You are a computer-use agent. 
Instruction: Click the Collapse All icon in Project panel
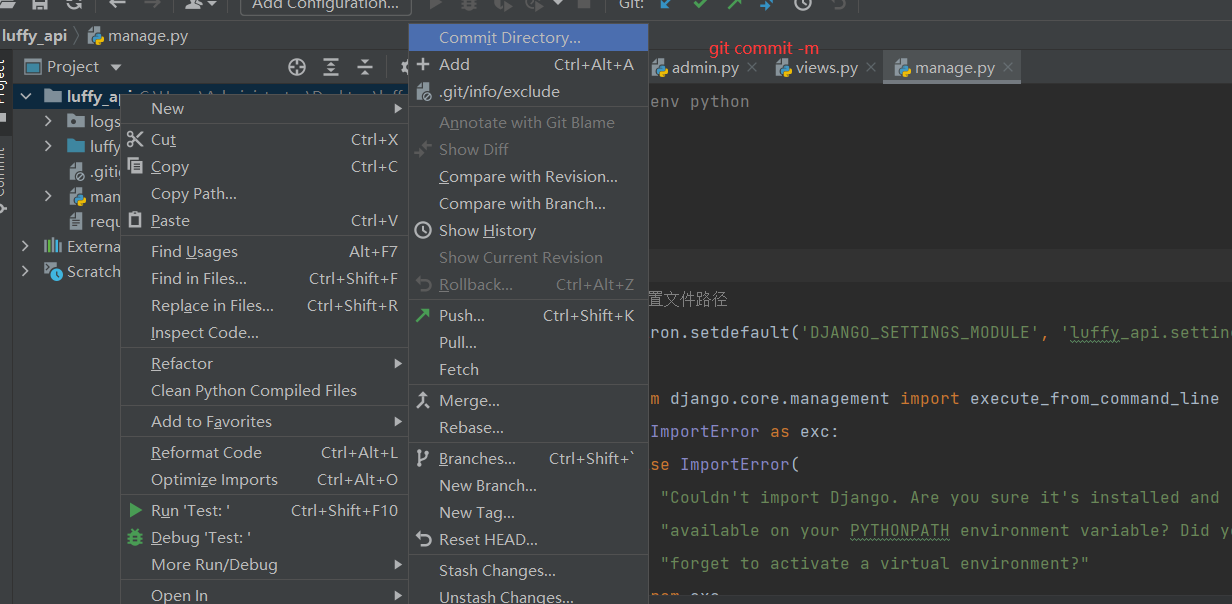365,67
